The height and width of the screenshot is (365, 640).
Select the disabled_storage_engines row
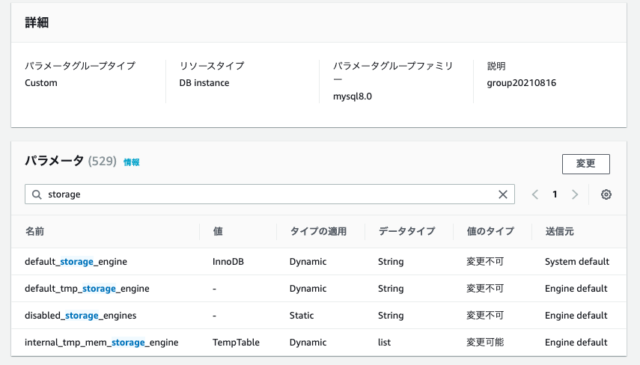(319, 315)
